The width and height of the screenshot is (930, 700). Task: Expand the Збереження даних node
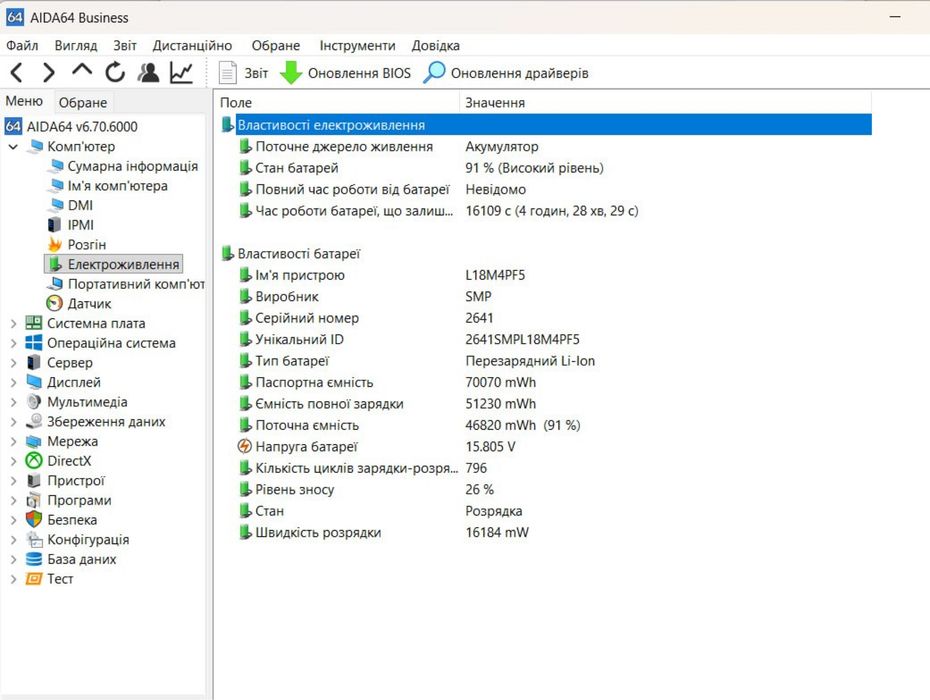(13, 422)
